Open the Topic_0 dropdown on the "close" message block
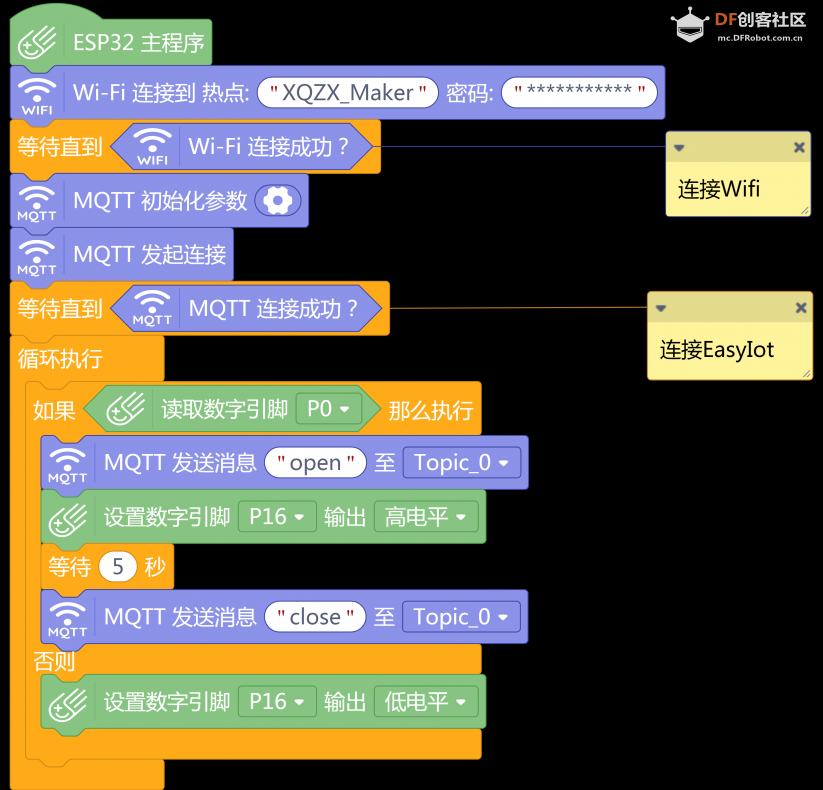Screen dimensions: 823x790 [x=461, y=617]
